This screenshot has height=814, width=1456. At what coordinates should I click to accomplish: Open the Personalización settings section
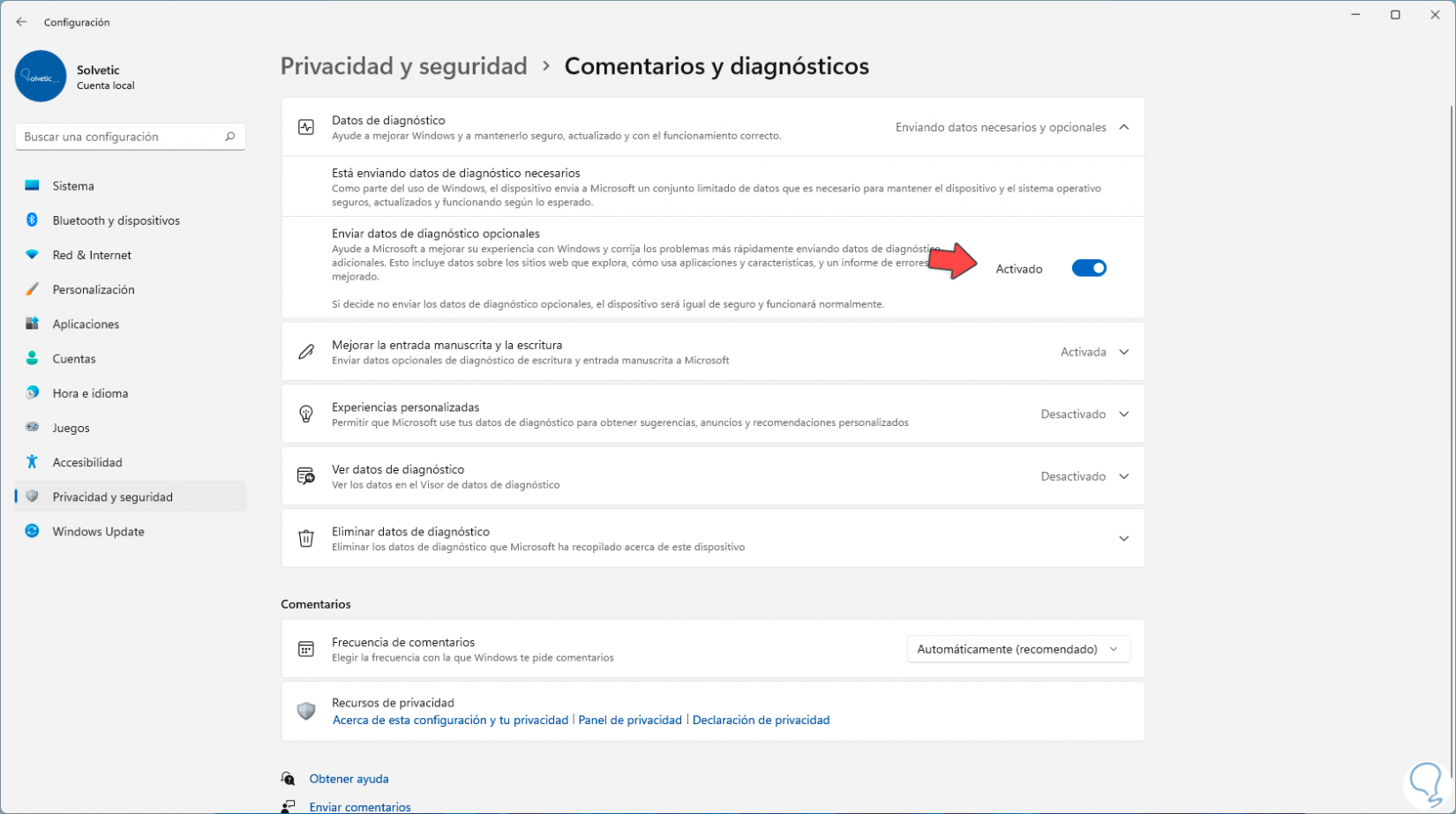click(94, 289)
